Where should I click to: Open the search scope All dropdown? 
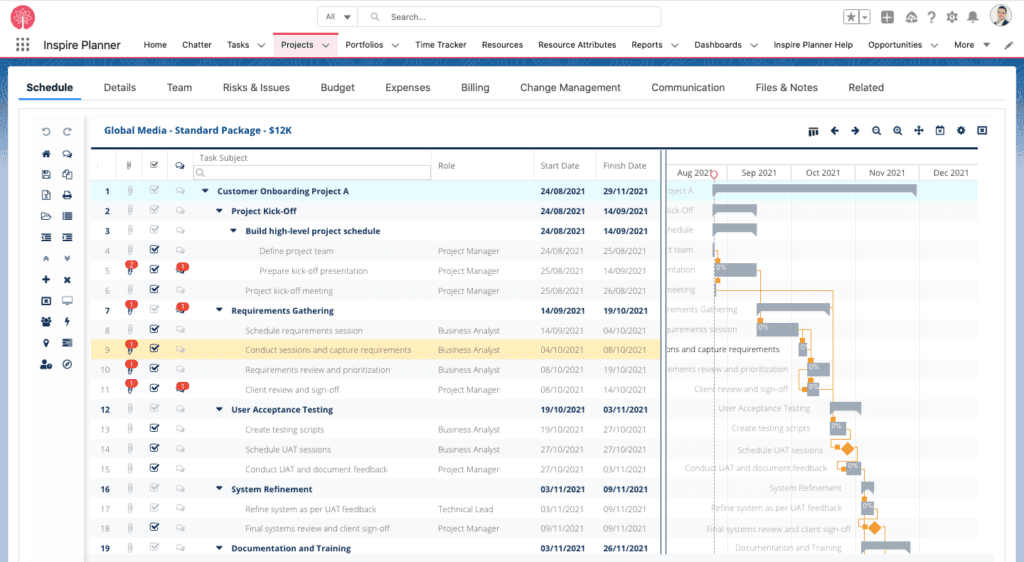click(x=338, y=17)
